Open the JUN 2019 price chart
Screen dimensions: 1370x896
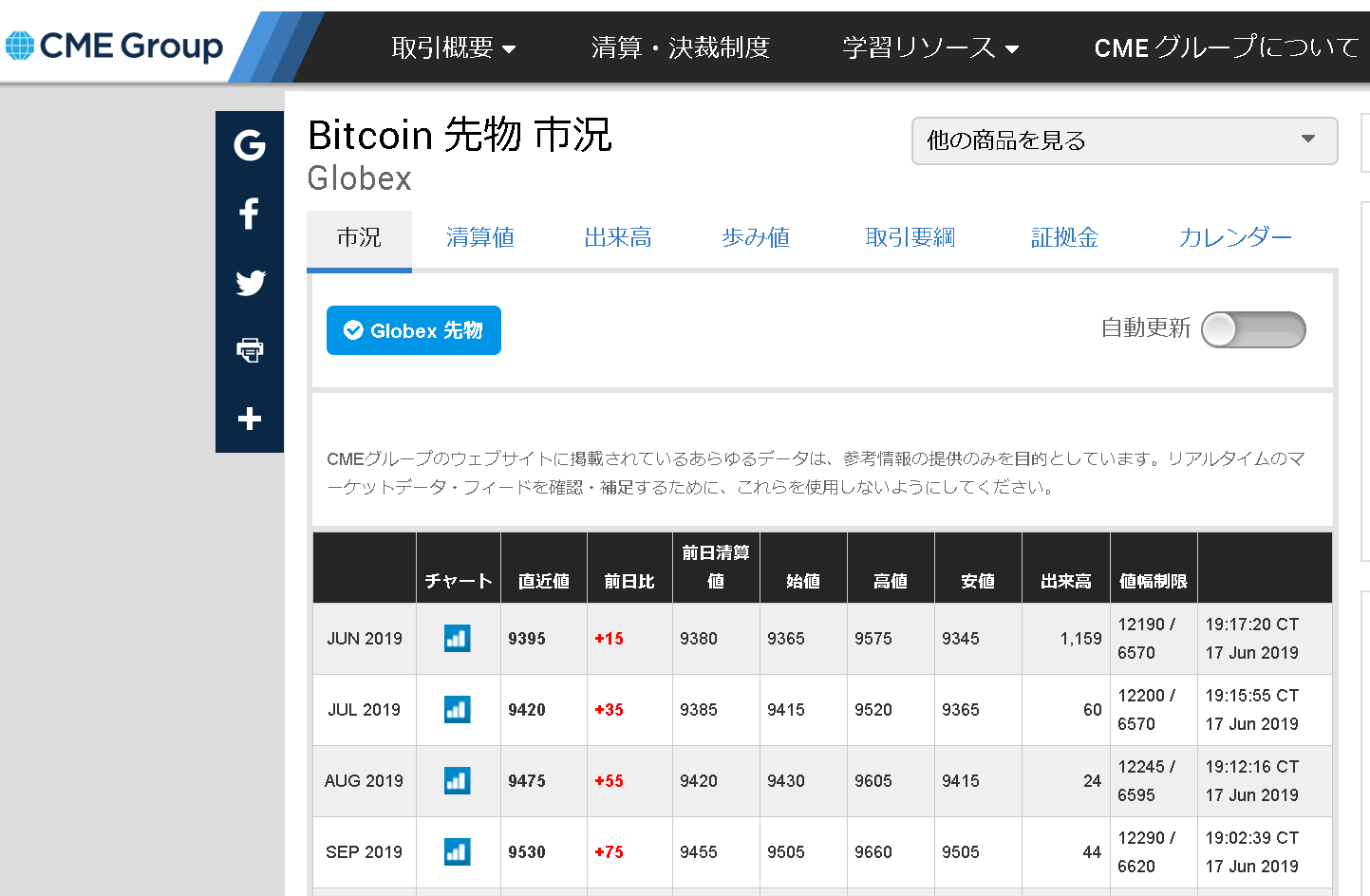pyautogui.click(x=457, y=638)
